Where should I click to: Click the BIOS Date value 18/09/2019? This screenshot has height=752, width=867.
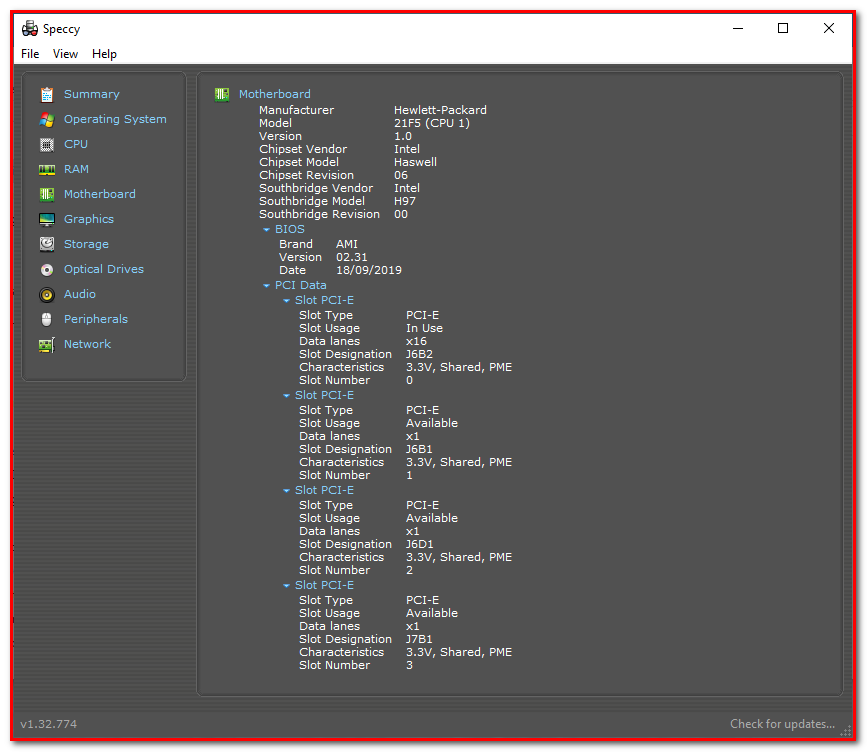point(369,270)
